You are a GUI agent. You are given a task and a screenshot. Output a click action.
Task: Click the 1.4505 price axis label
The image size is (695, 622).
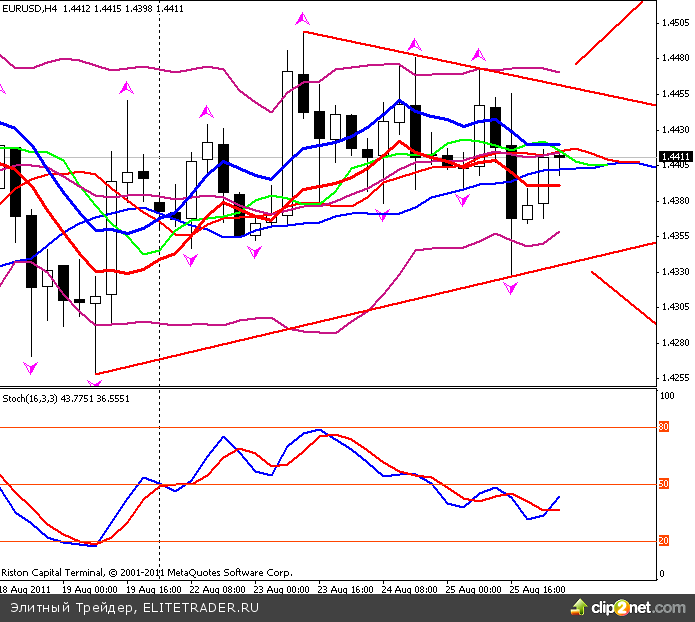point(674,22)
